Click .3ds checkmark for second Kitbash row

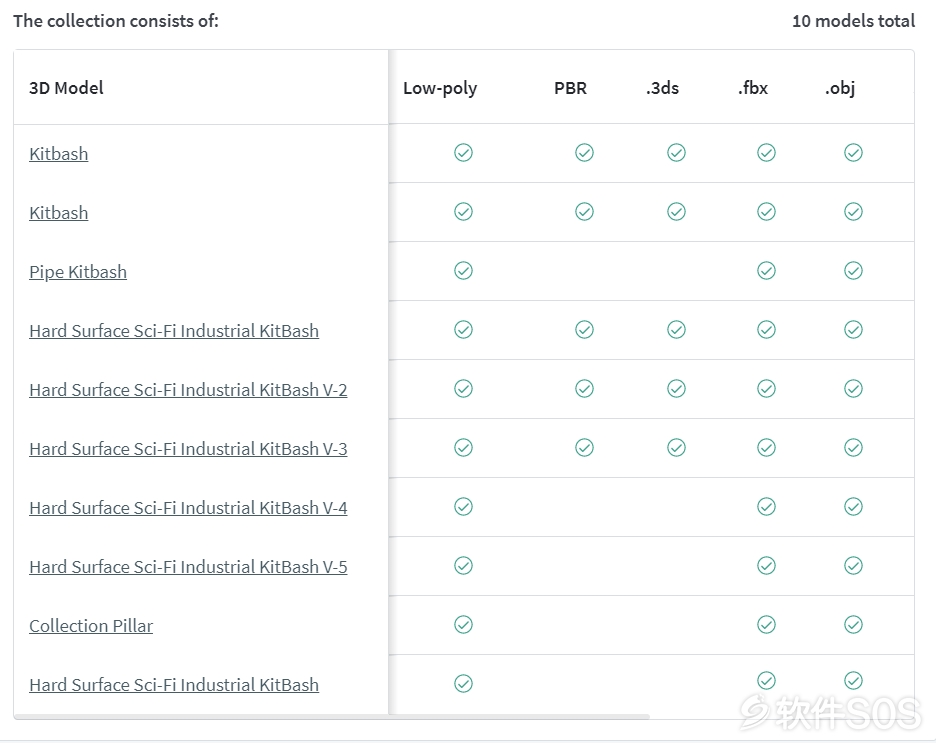(676, 212)
